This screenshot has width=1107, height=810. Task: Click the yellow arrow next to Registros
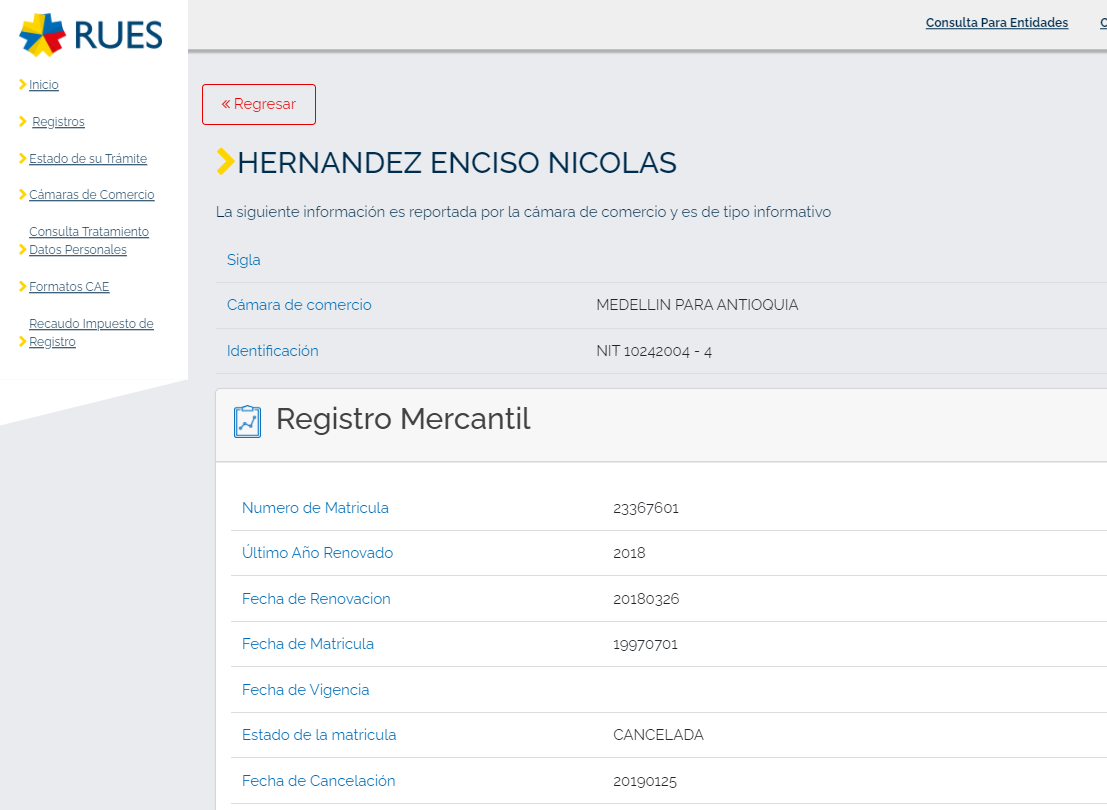(23, 122)
